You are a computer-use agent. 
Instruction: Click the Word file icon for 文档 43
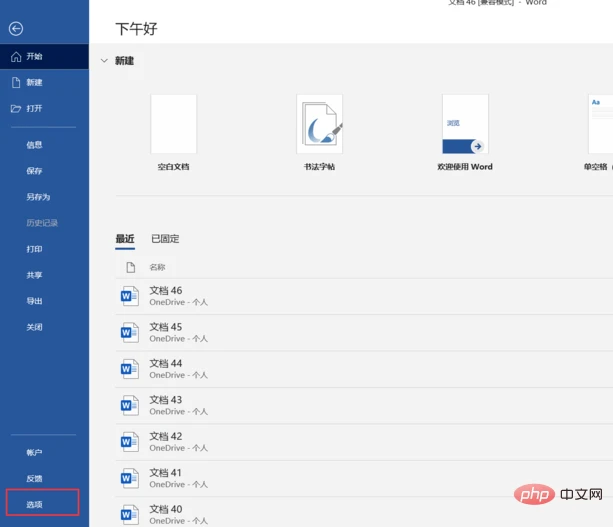129,405
